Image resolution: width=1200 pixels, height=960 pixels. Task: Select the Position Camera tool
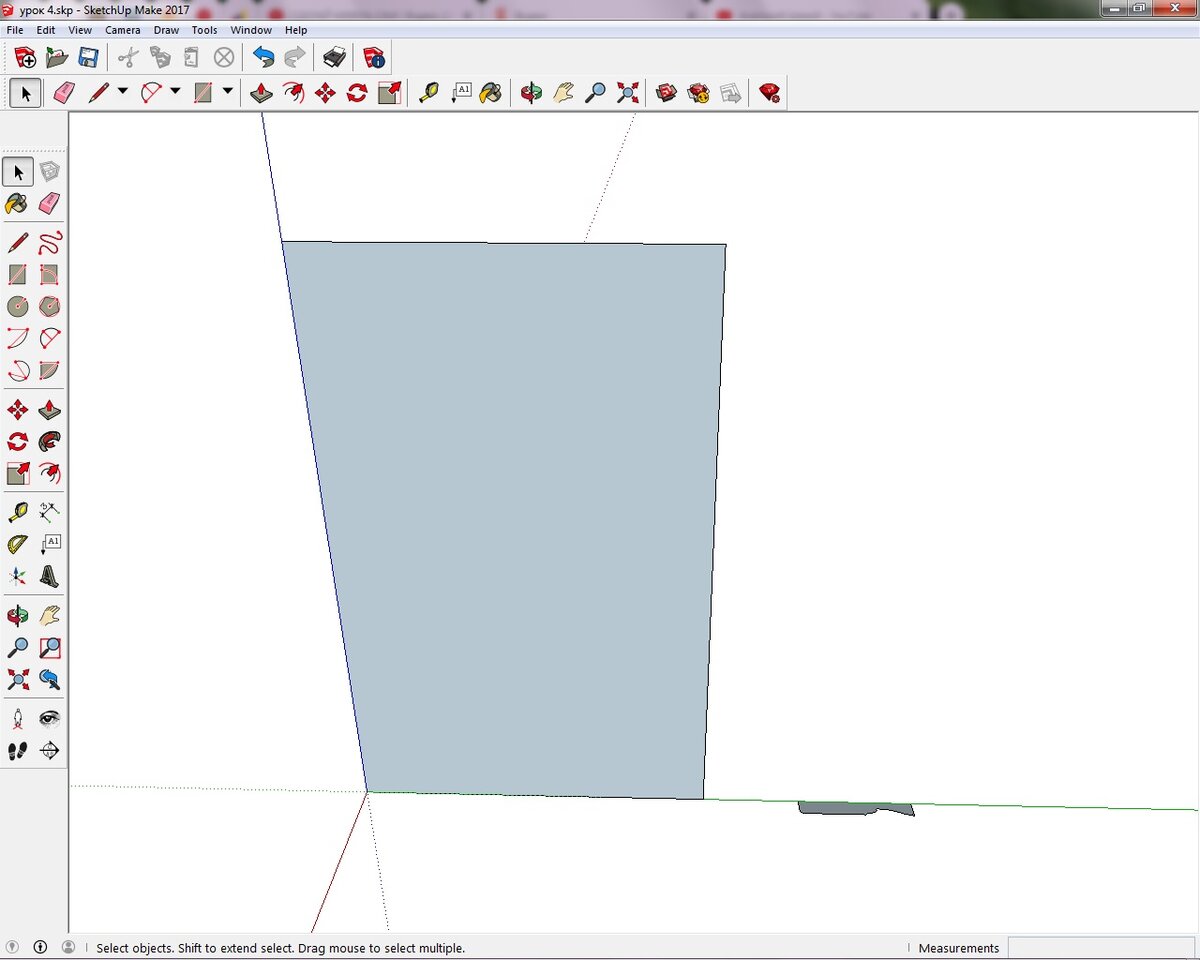click(x=17, y=718)
